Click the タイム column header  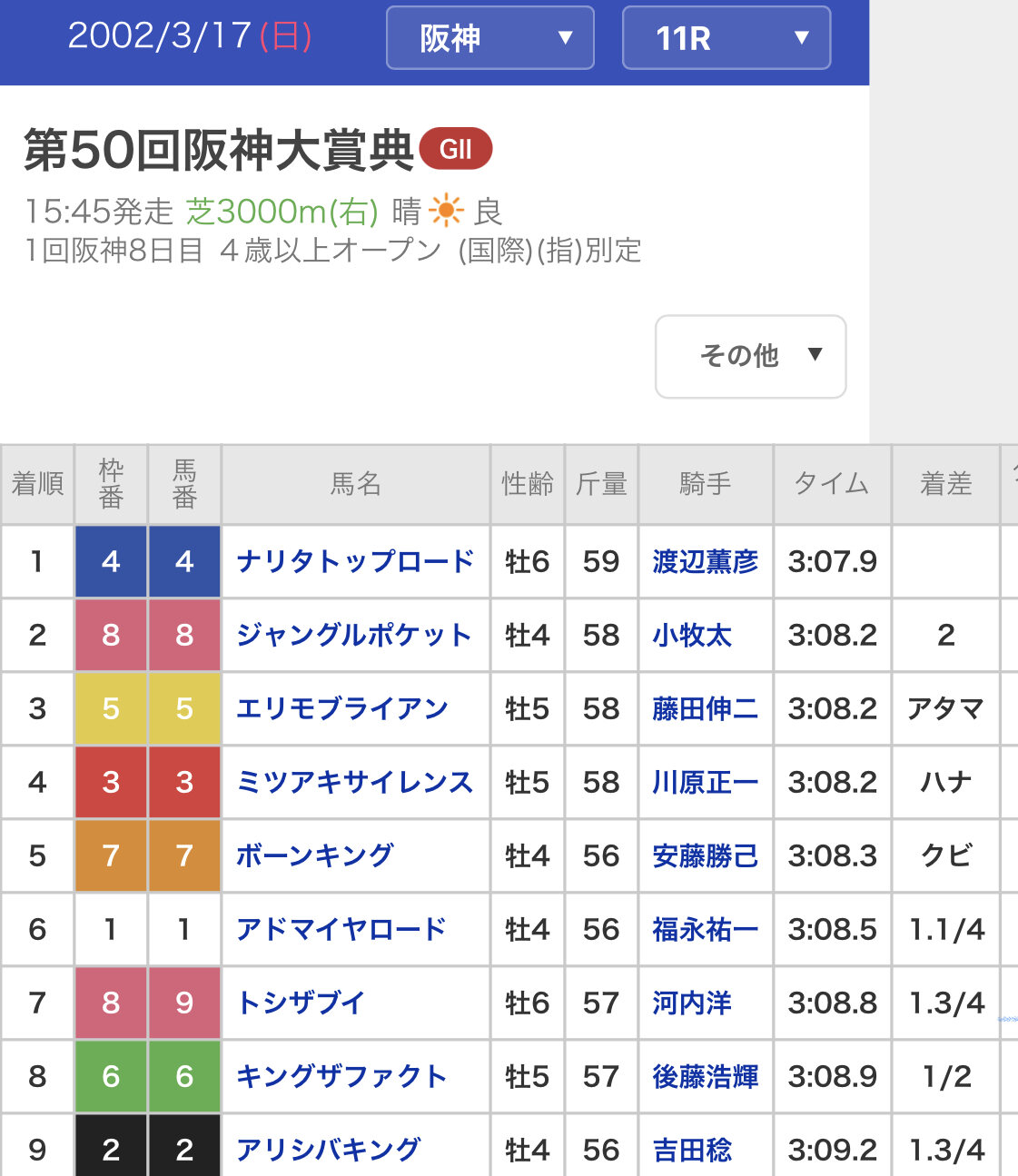coord(832,484)
